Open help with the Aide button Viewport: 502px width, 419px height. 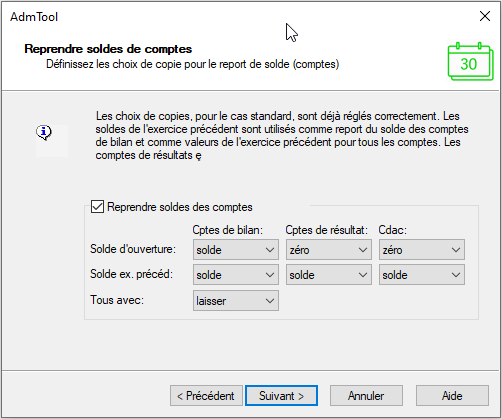pos(452,396)
